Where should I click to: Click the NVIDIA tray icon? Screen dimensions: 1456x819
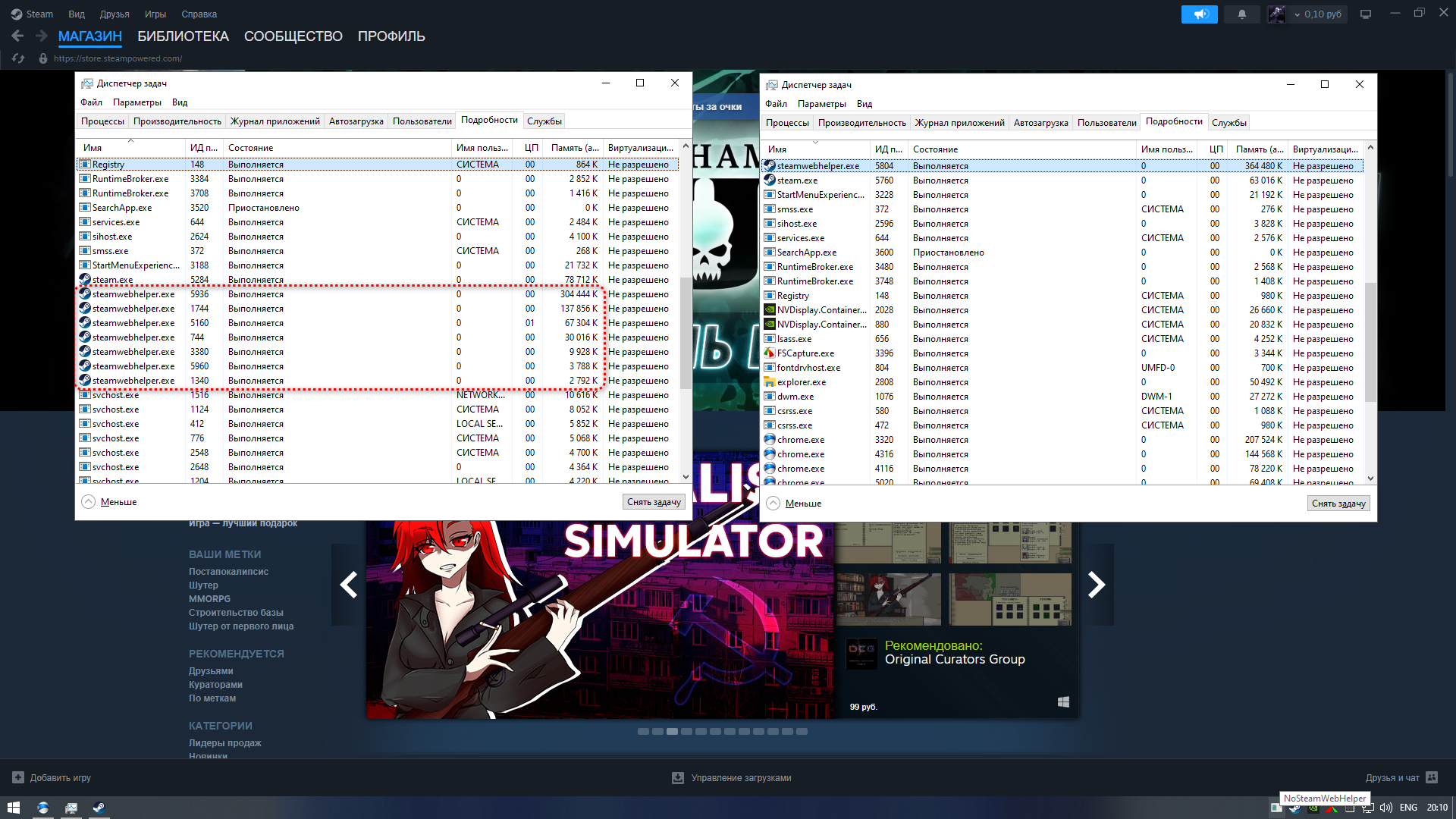1313,808
